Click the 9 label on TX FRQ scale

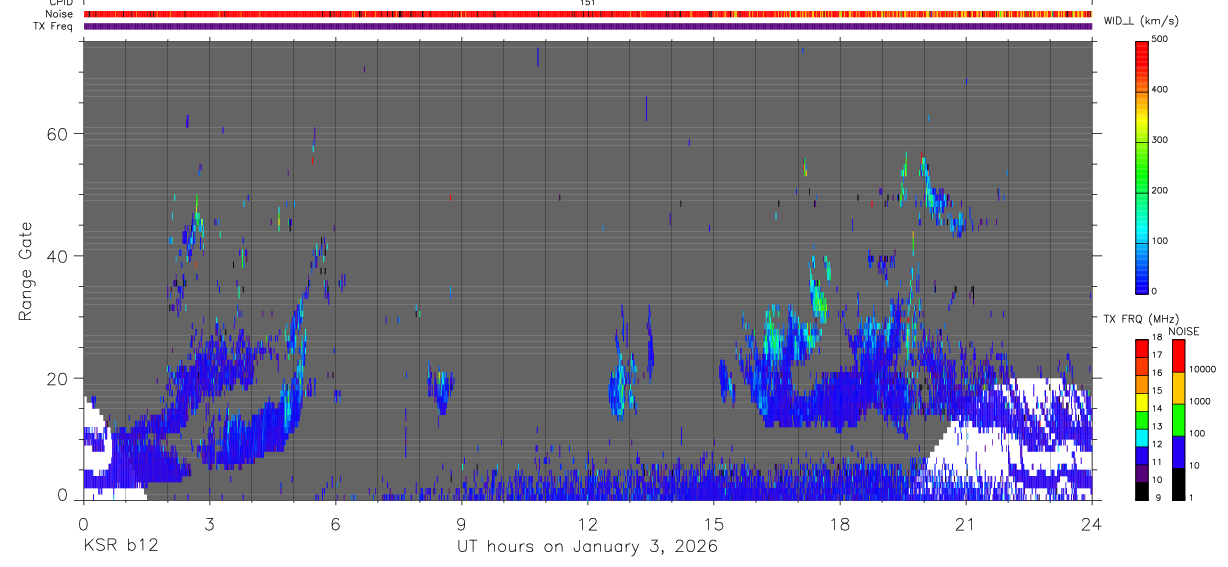[x=1160, y=497]
